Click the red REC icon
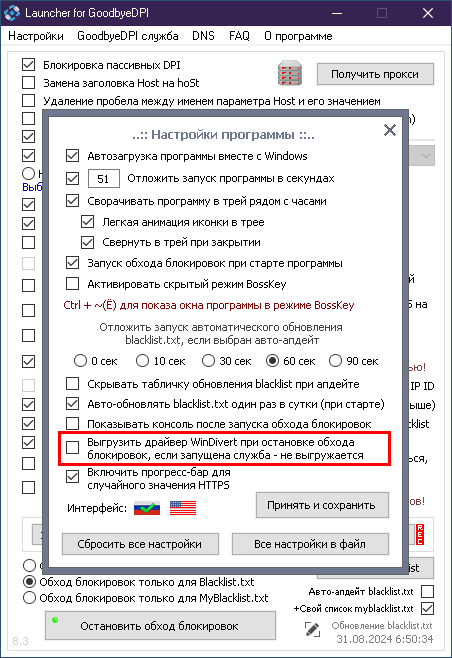This screenshot has width=452, height=658. (420, 534)
